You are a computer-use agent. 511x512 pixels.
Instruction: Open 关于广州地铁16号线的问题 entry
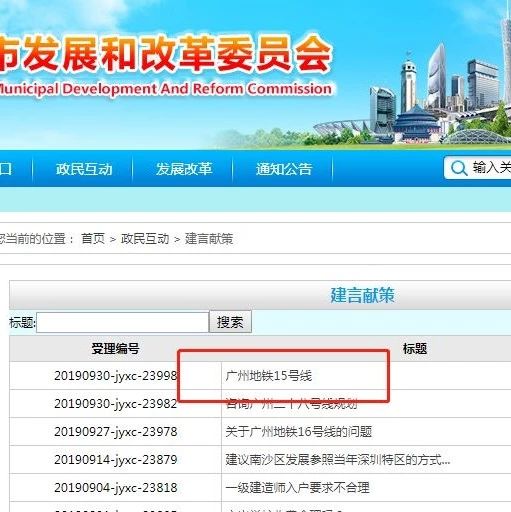(x=299, y=432)
